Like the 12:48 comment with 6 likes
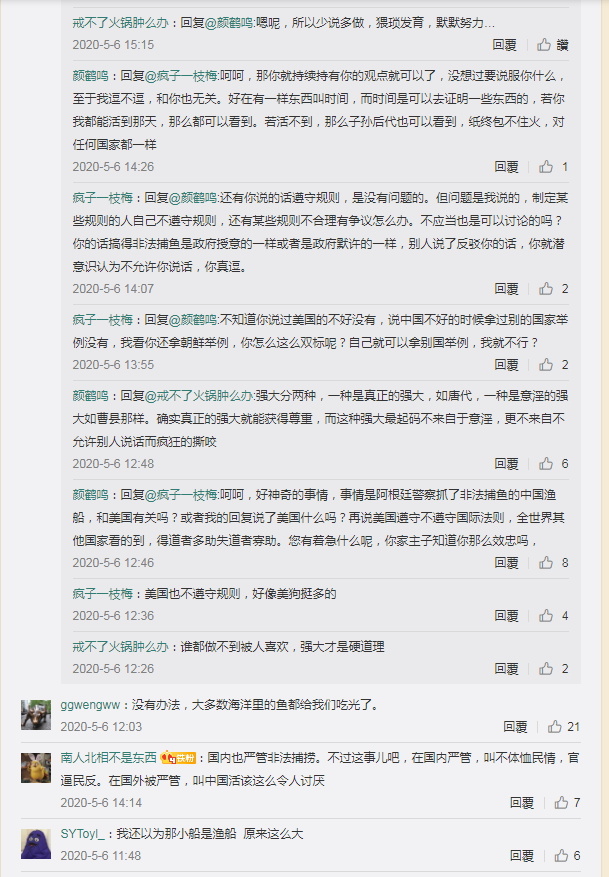 [546, 464]
